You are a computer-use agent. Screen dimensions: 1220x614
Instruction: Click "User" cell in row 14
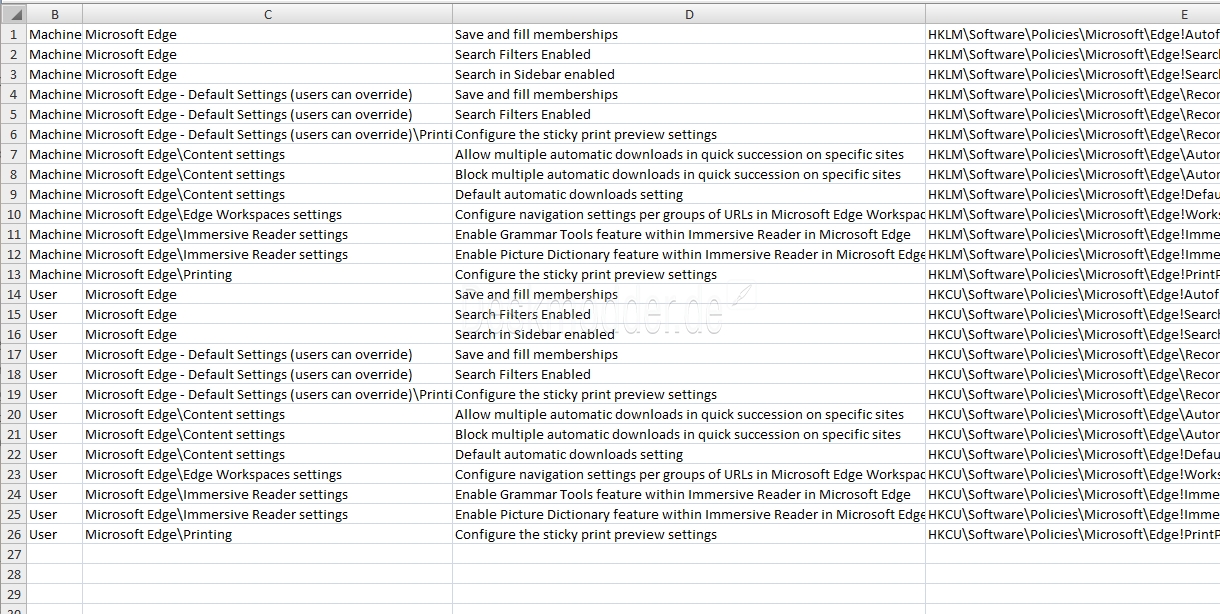[54, 294]
